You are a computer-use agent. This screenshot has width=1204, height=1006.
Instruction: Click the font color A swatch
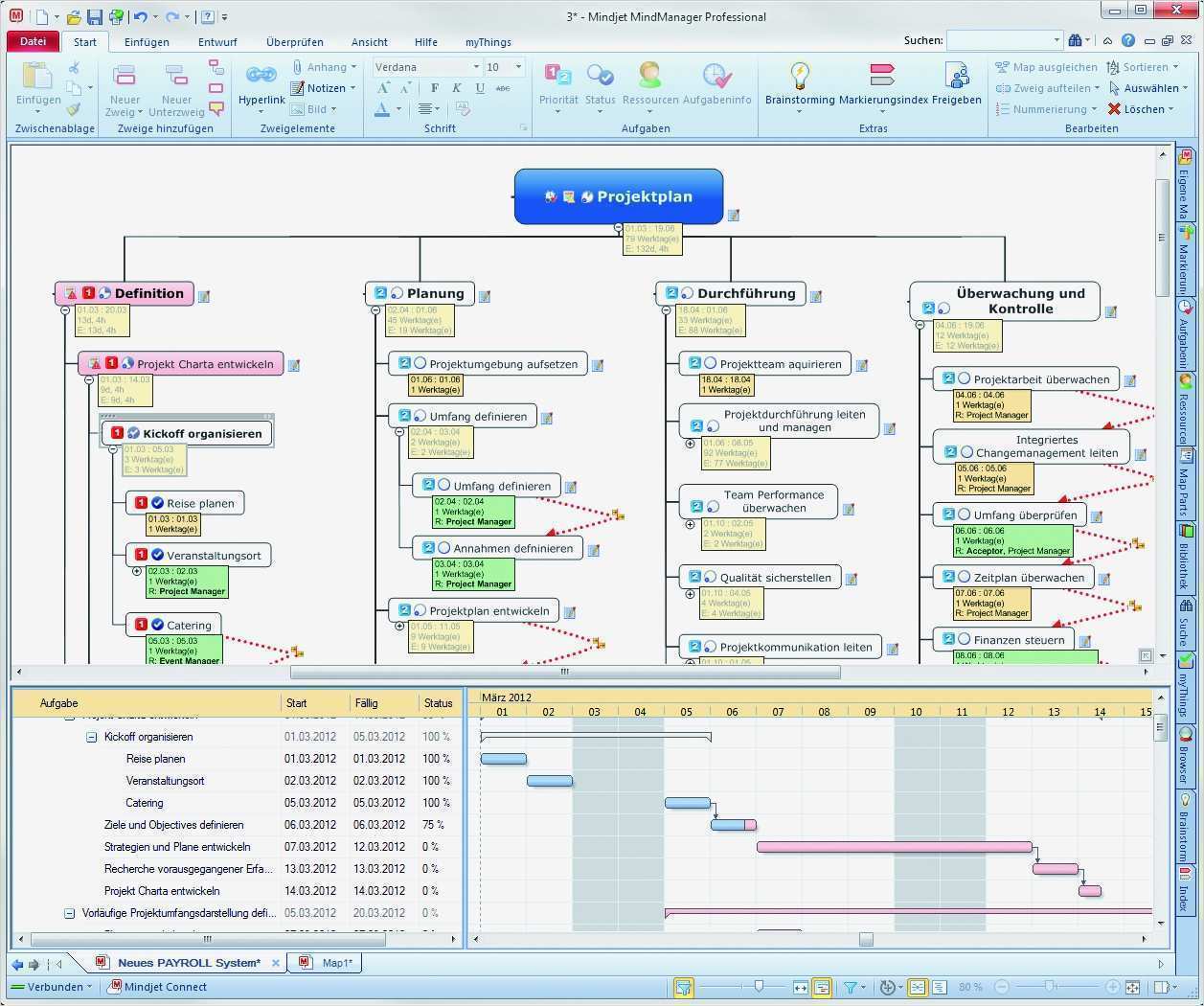[x=383, y=109]
